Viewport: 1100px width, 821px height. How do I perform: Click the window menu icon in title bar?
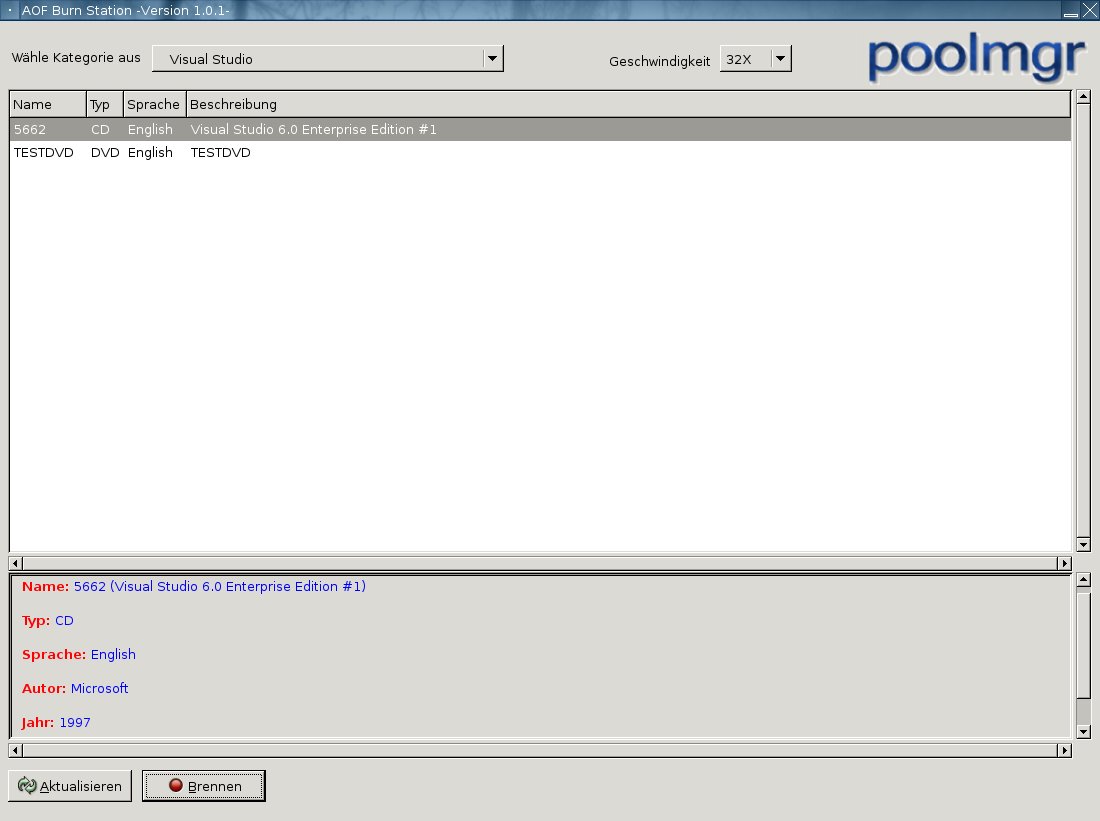pyautogui.click(x=9, y=11)
